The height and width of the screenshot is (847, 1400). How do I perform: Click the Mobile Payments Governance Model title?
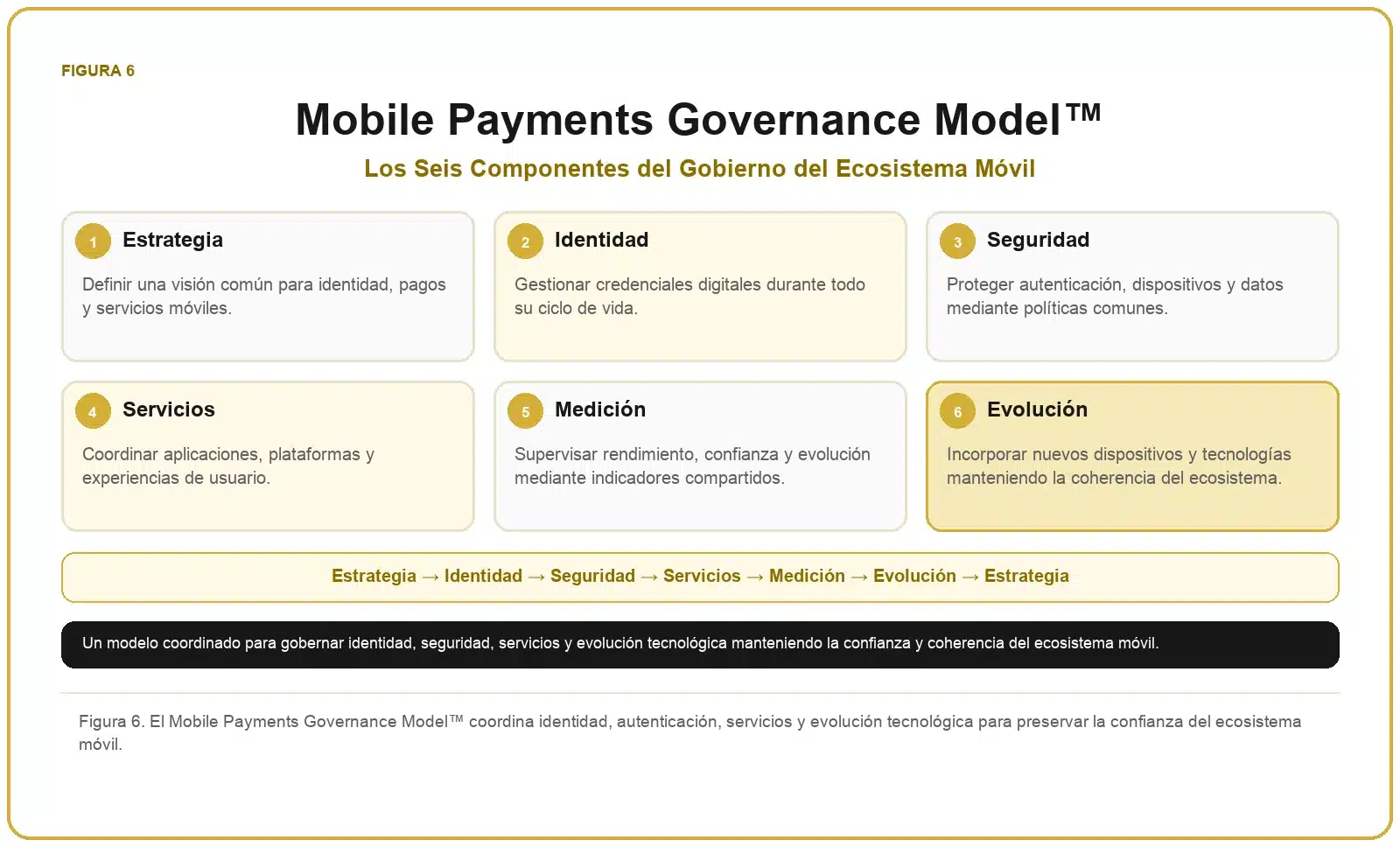click(x=698, y=119)
